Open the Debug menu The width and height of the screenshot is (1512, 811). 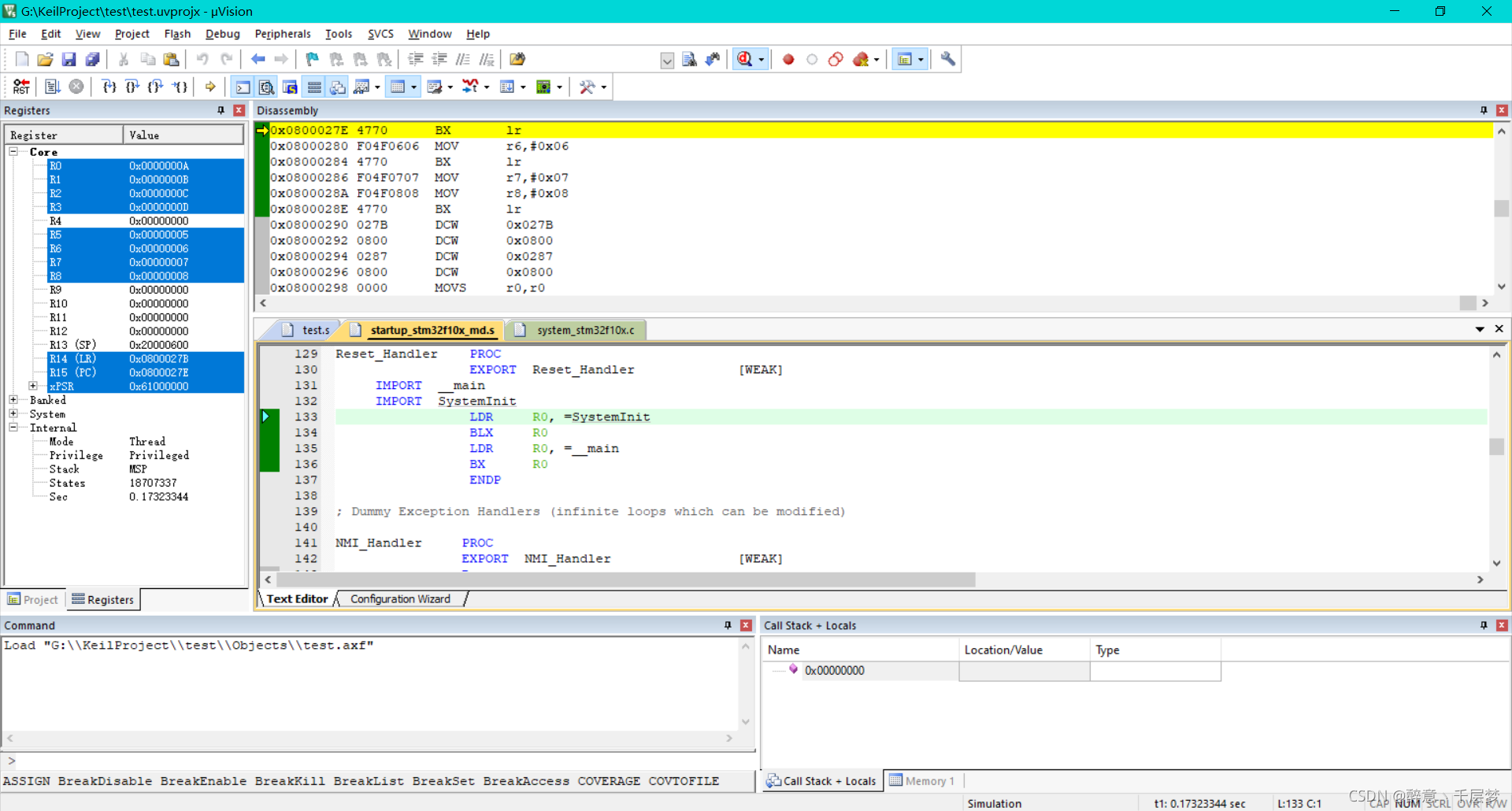pyautogui.click(x=223, y=34)
